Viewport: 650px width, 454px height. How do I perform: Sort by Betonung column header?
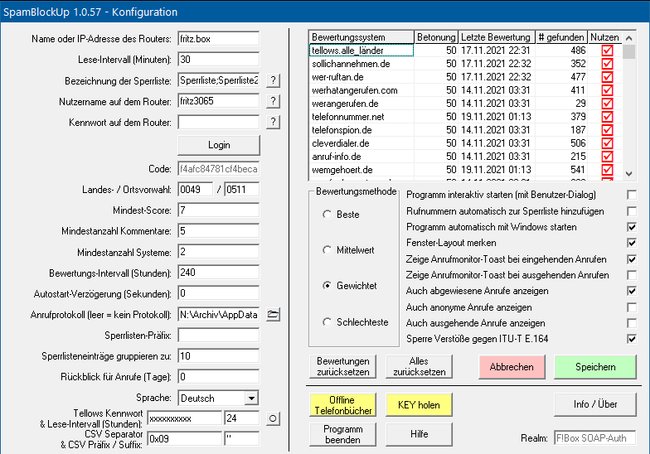[436, 37]
